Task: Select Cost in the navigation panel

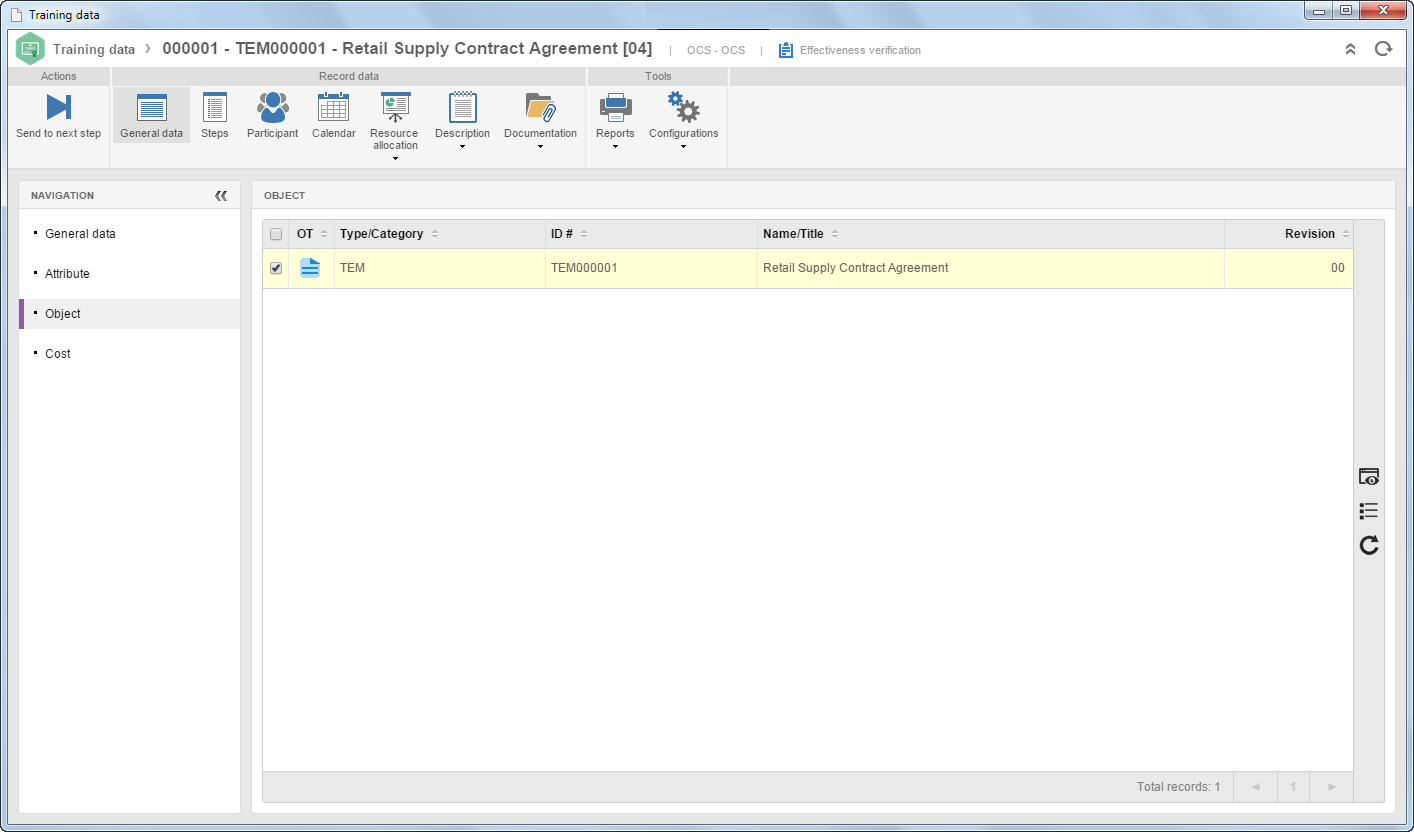Action: (58, 354)
